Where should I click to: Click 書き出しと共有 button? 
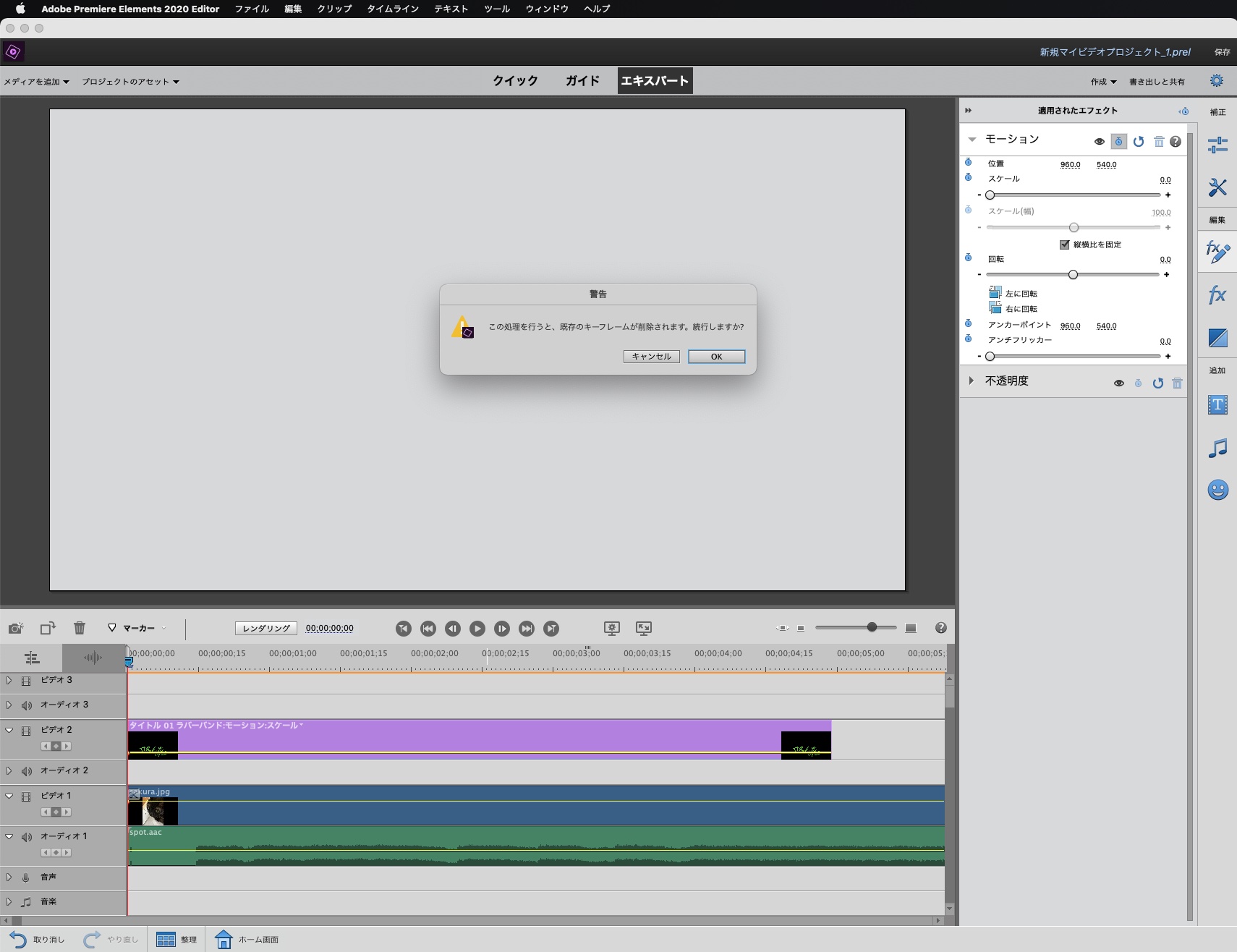pos(1157,82)
